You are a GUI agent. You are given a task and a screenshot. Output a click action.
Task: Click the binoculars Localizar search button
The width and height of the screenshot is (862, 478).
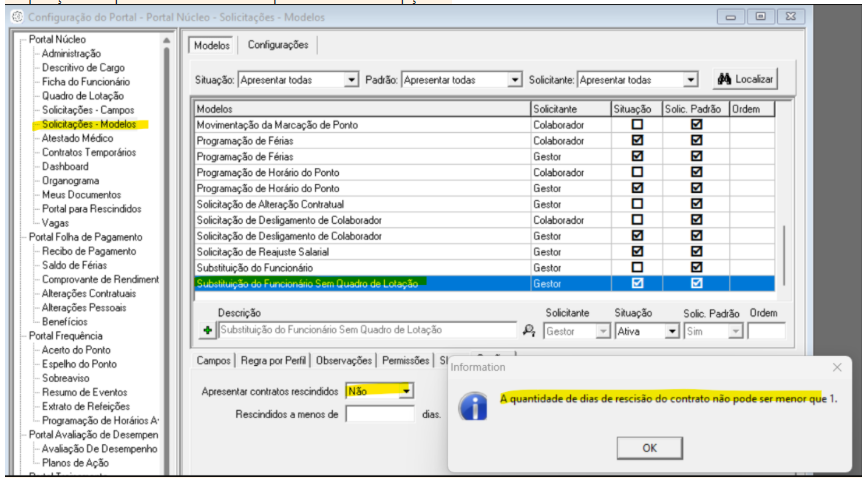[743, 79]
